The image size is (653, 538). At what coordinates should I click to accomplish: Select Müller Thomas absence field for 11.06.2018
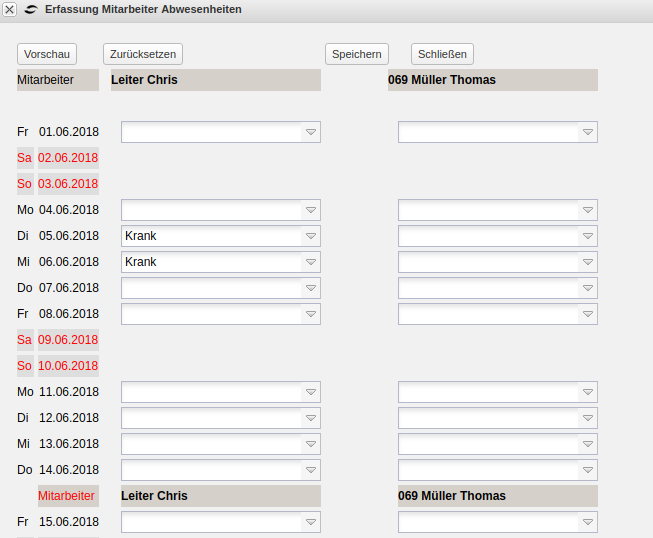tap(497, 392)
